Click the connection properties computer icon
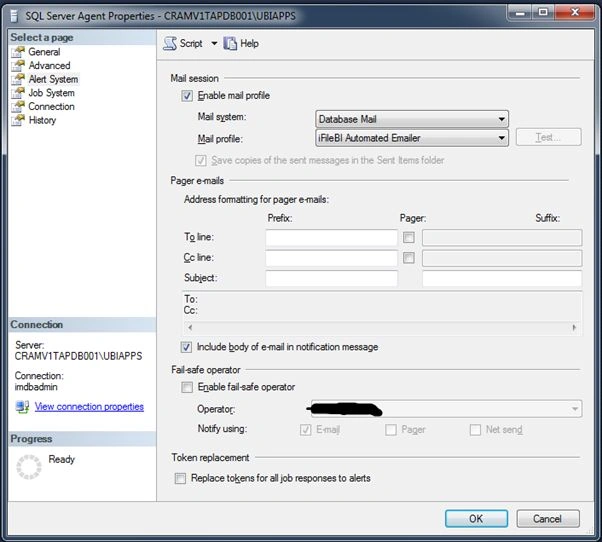Screen dimensions: 602x542 (x=22, y=407)
